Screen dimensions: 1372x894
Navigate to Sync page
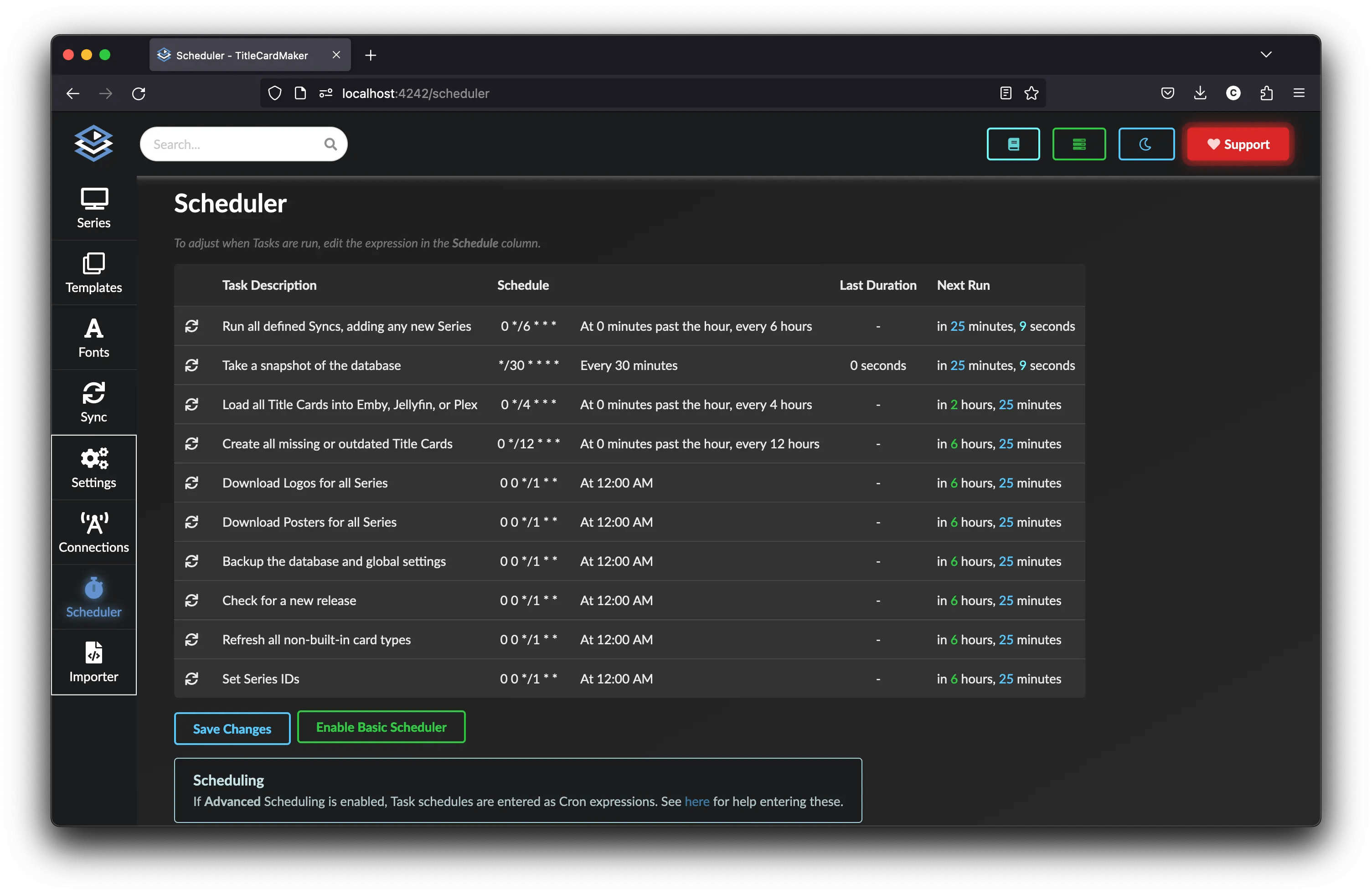point(93,402)
